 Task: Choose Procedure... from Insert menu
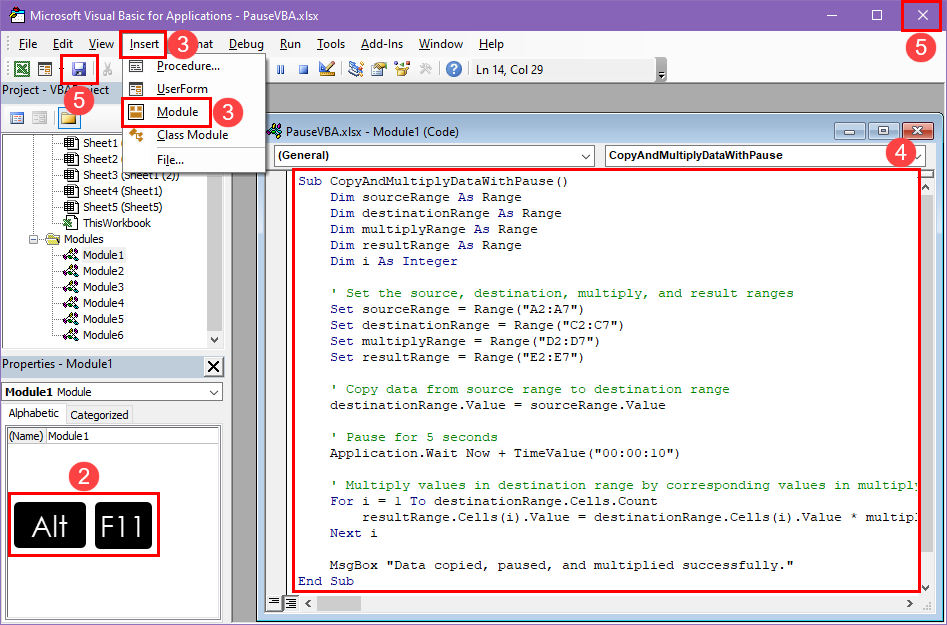tap(194, 66)
